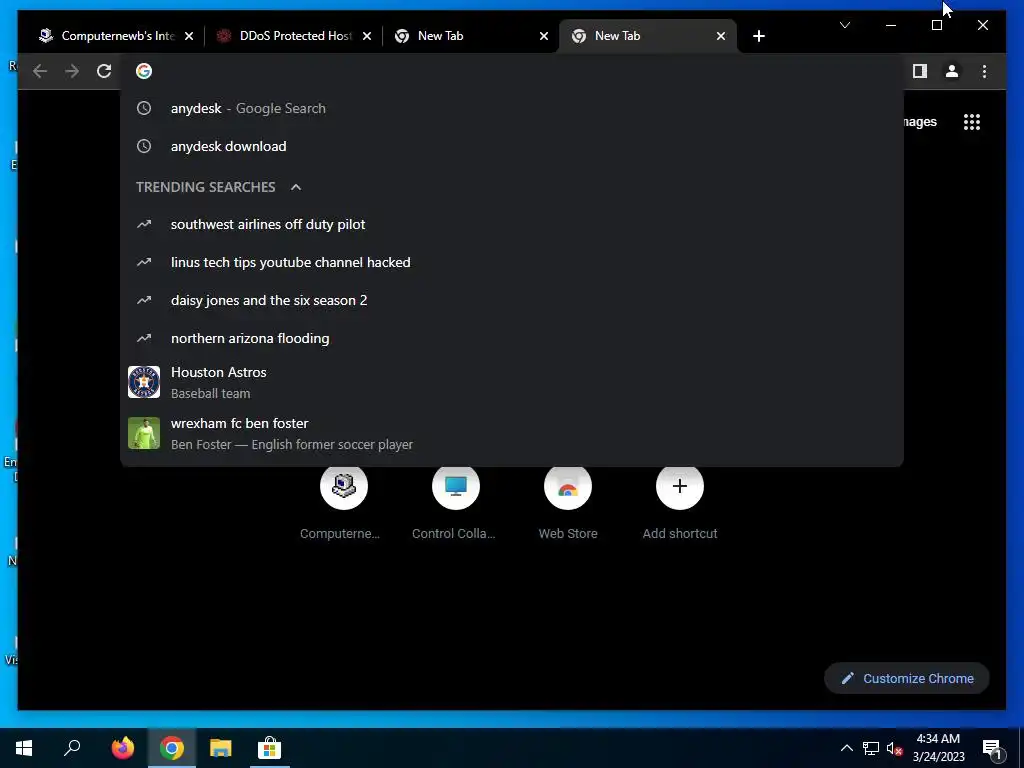This screenshot has width=1024, height=768.
Task: Open a new tab with the plus button
Action: (758, 36)
